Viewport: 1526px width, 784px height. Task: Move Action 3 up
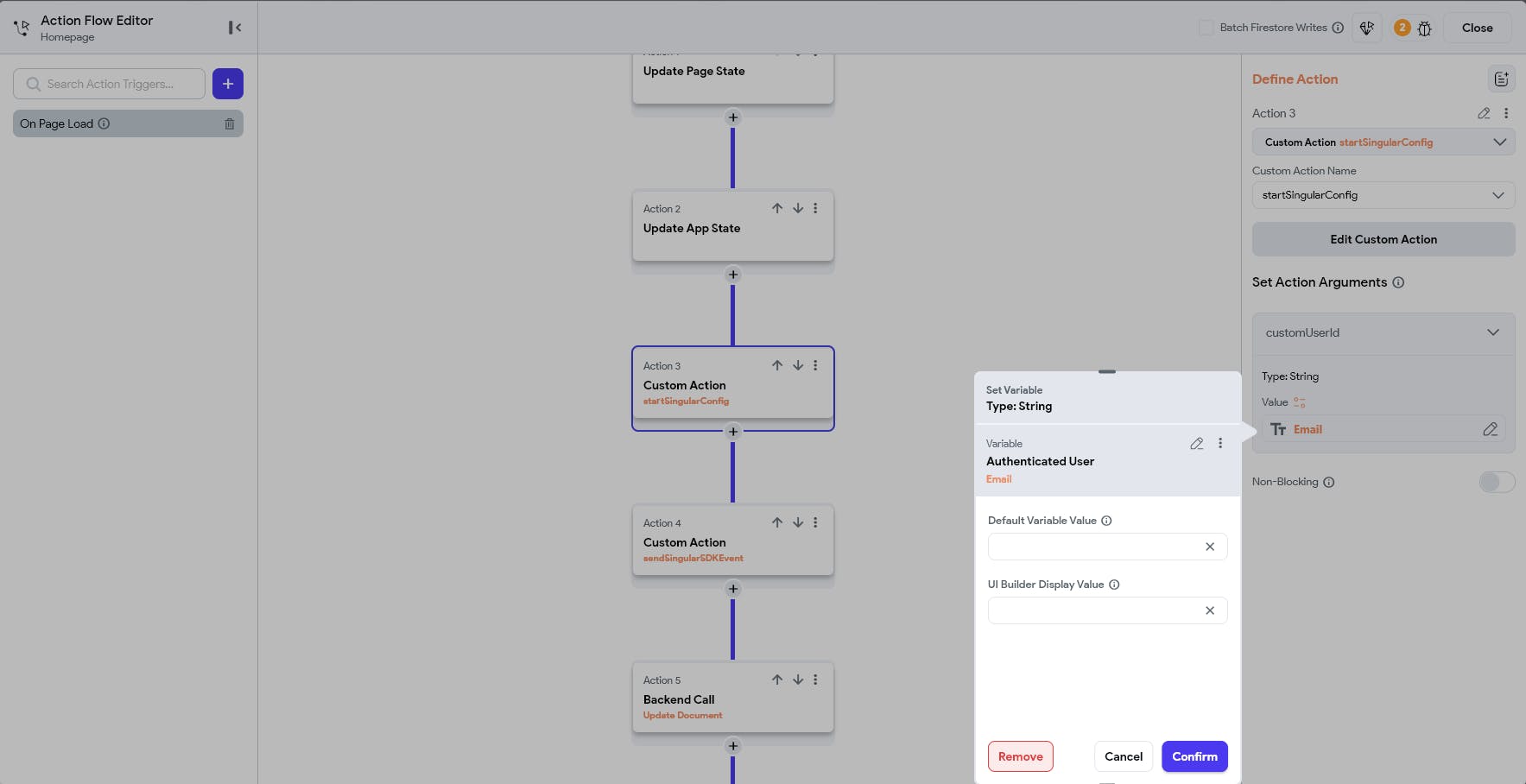pos(777,365)
